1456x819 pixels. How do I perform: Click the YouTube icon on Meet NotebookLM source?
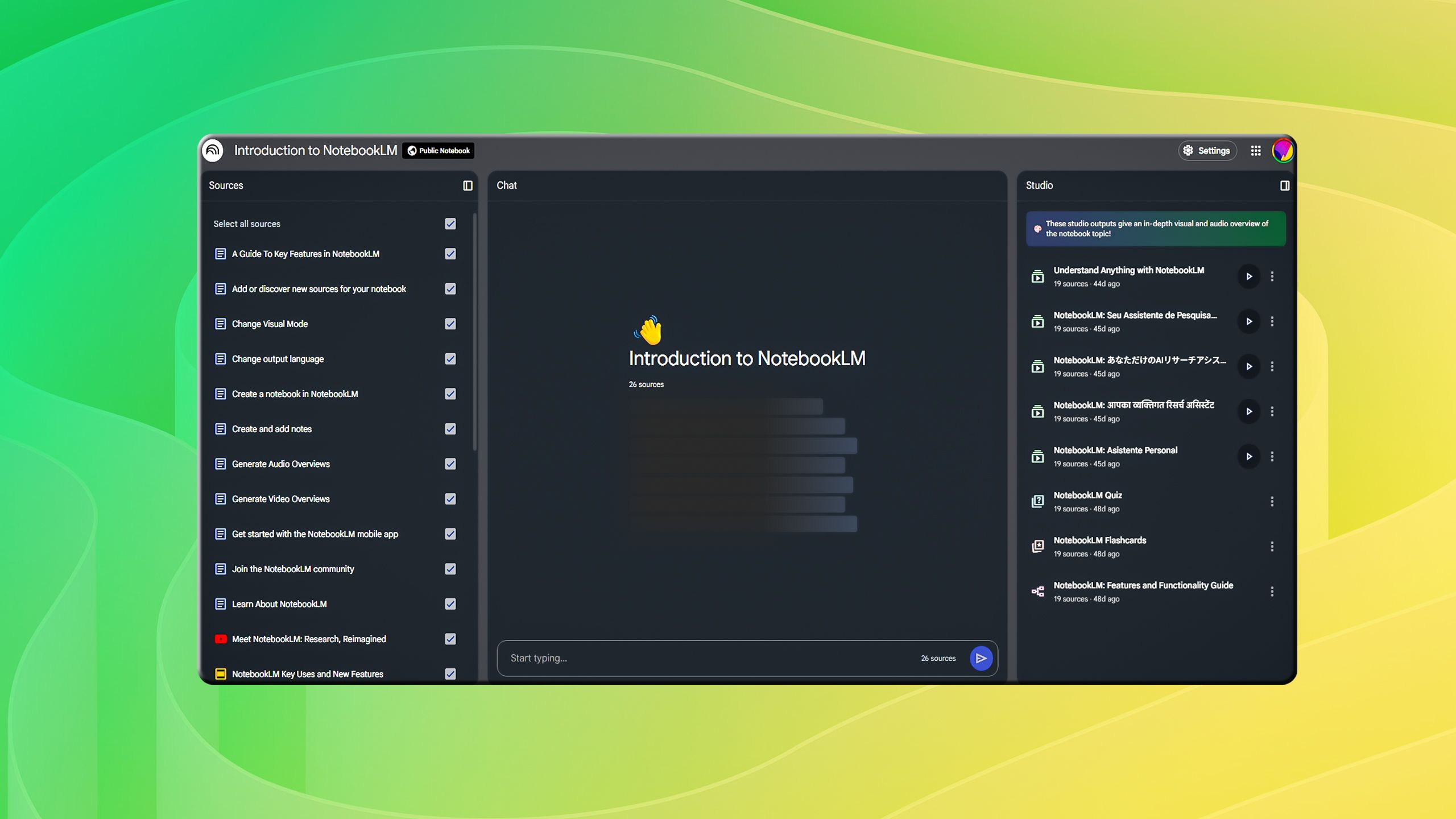point(221,639)
